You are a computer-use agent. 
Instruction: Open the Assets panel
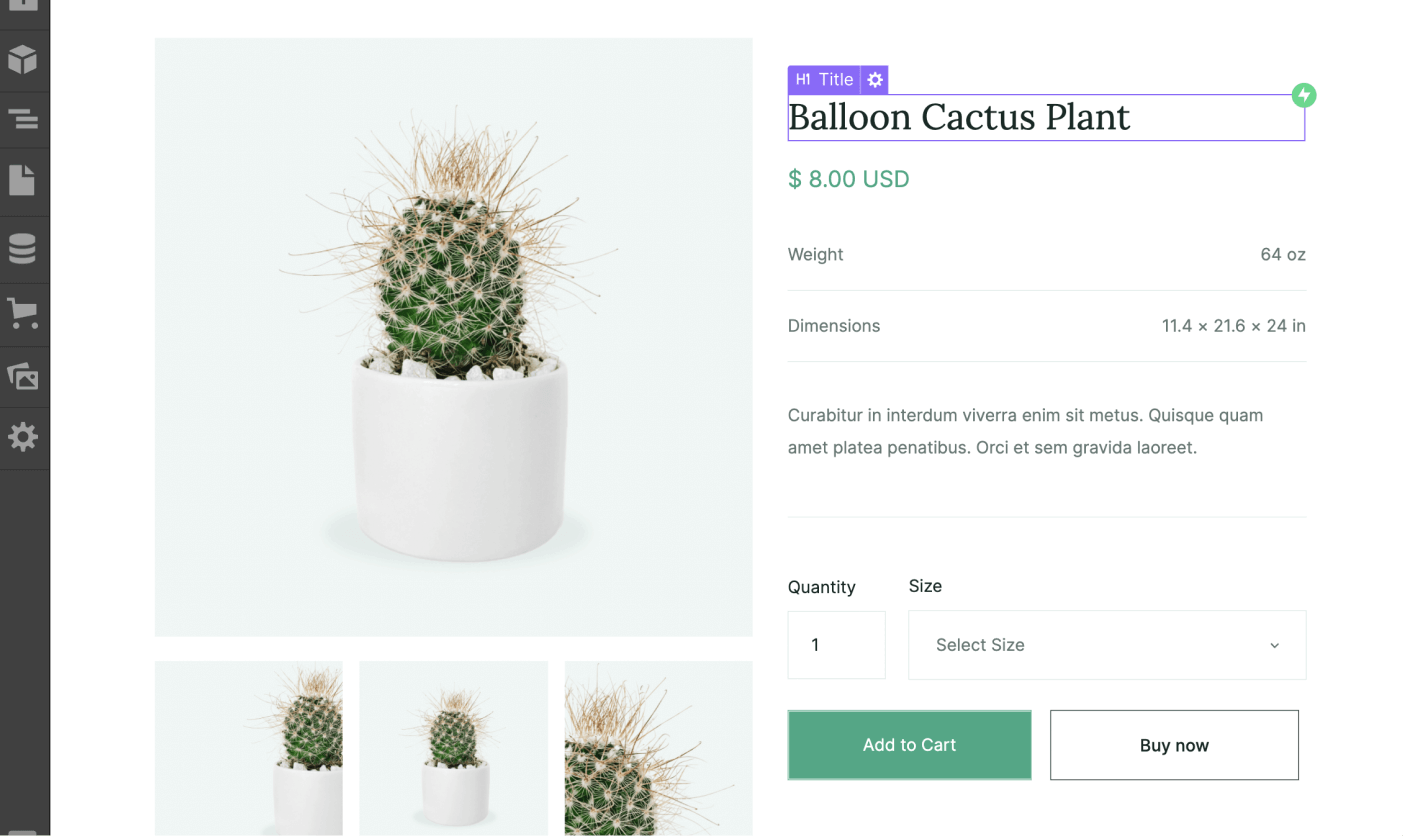tap(24, 377)
